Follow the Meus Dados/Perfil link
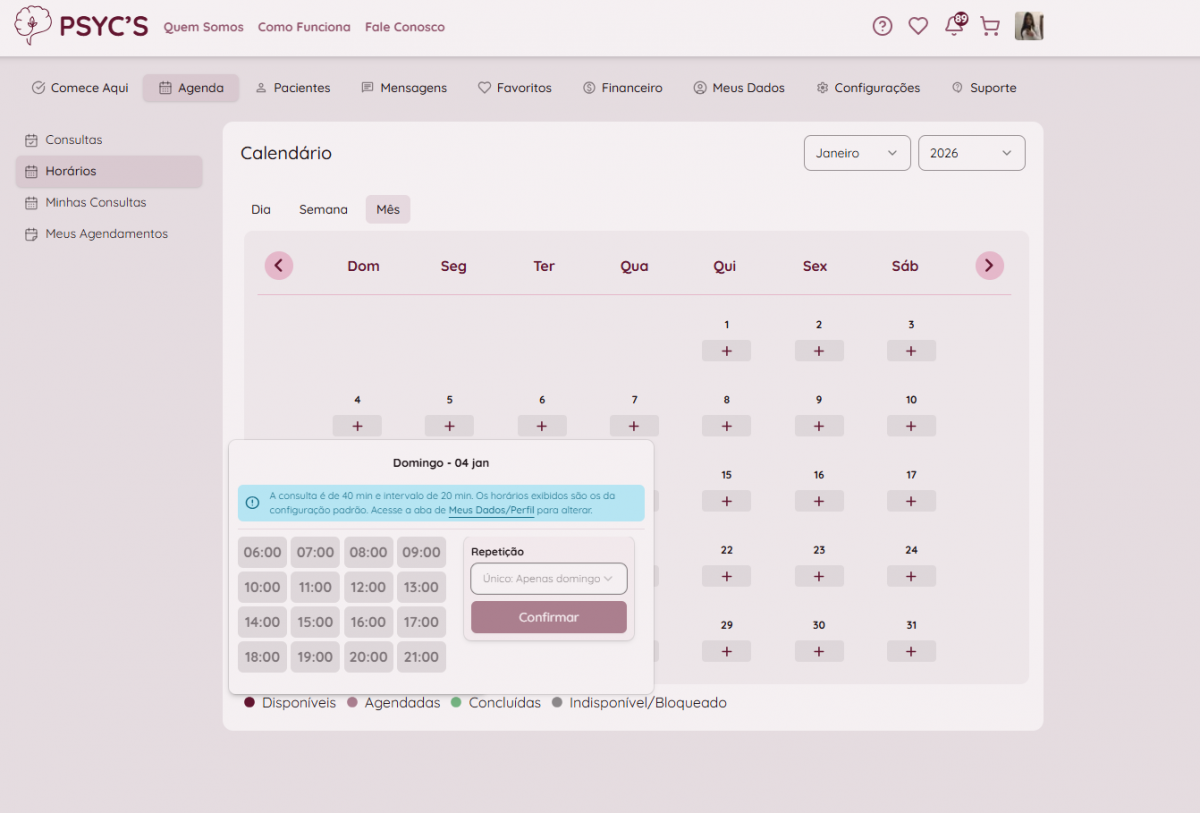Image resolution: width=1200 pixels, height=813 pixels. [491, 510]
